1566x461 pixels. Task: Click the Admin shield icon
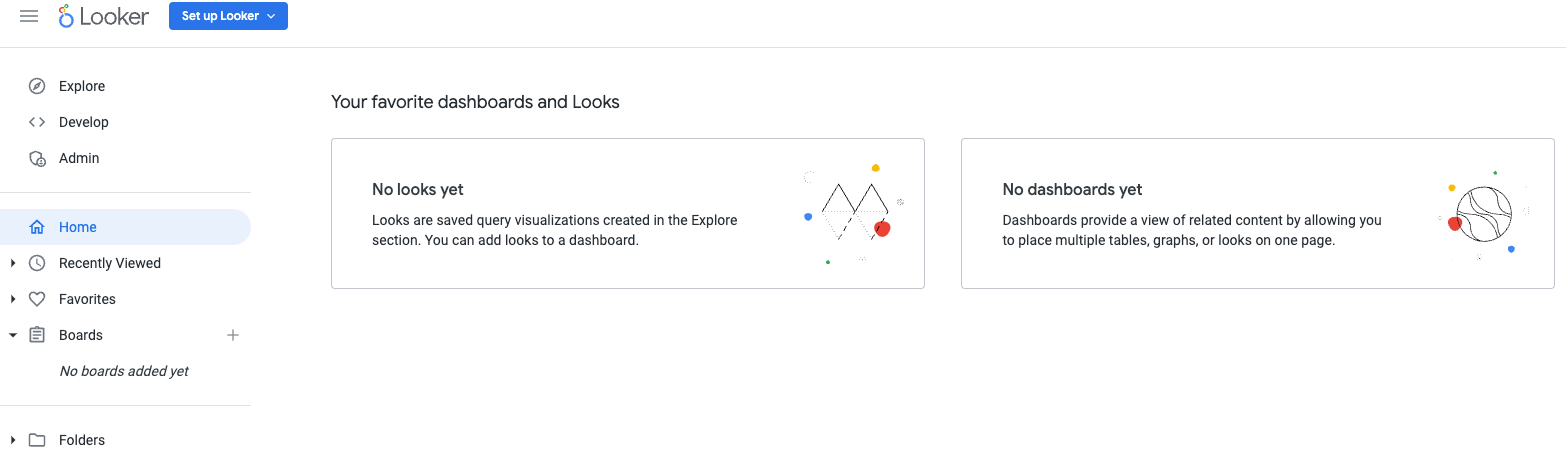pos(37,158)
